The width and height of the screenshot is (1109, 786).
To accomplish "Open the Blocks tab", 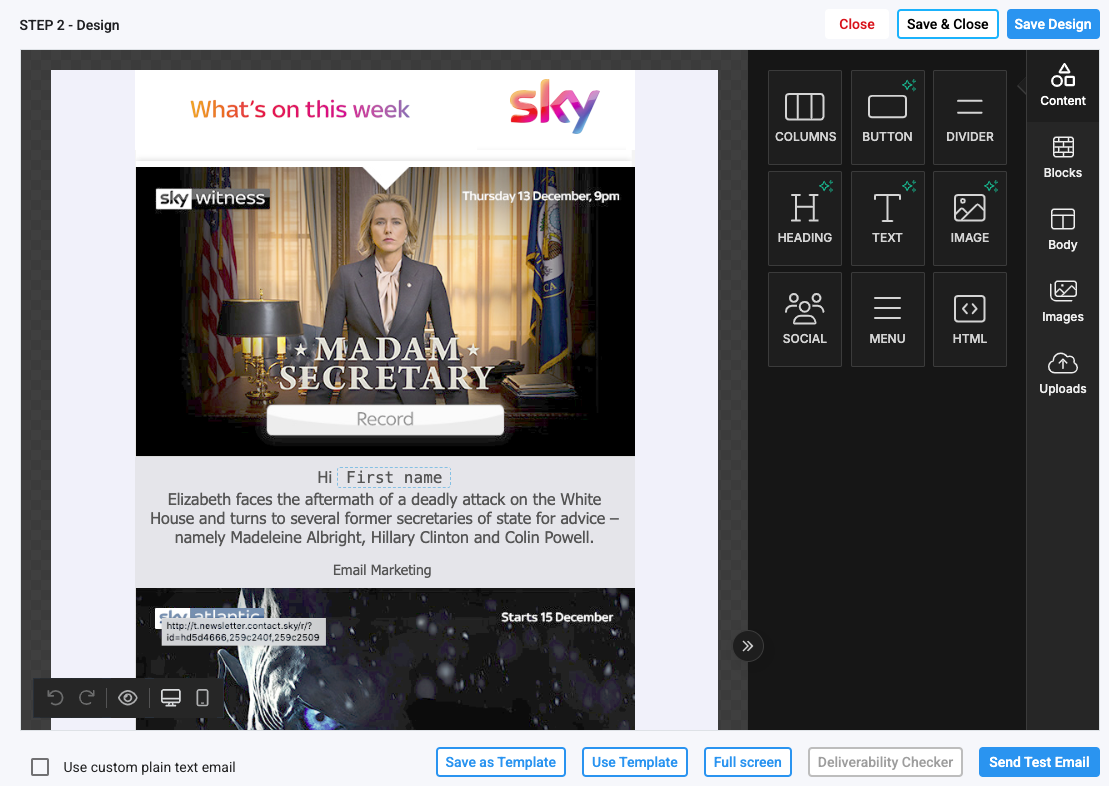I will tap(1062, 158).
